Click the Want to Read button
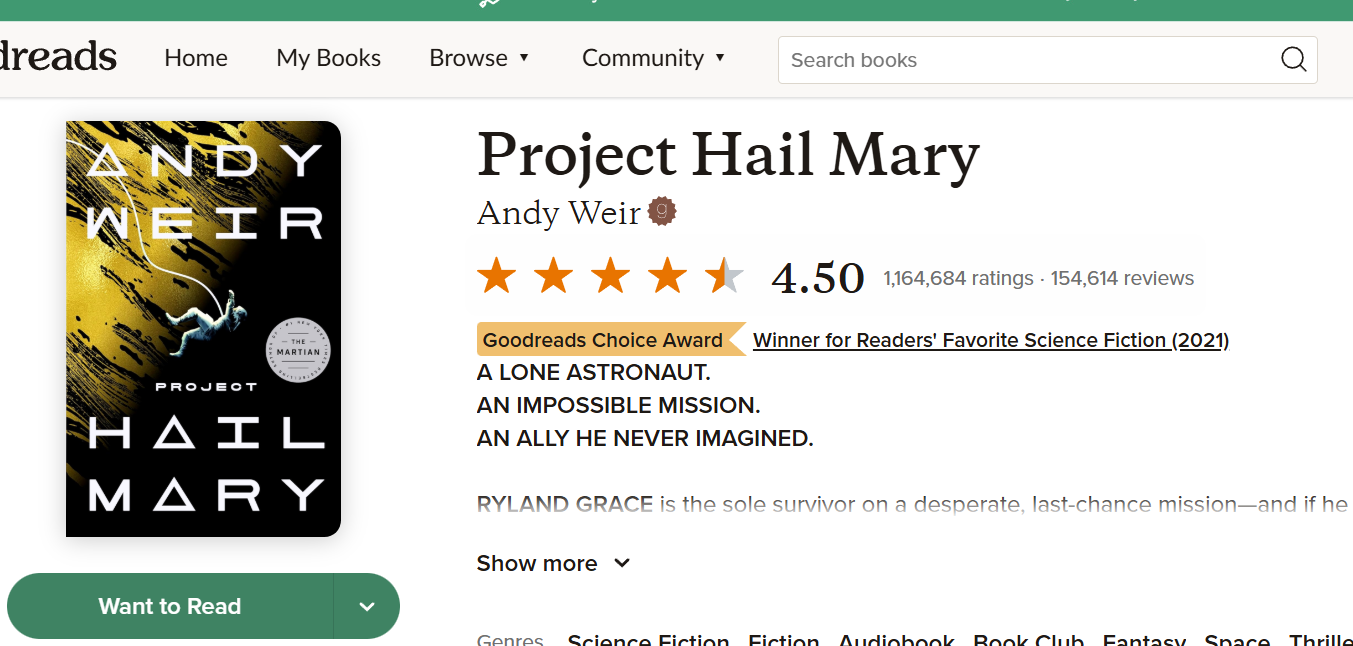 170,606
